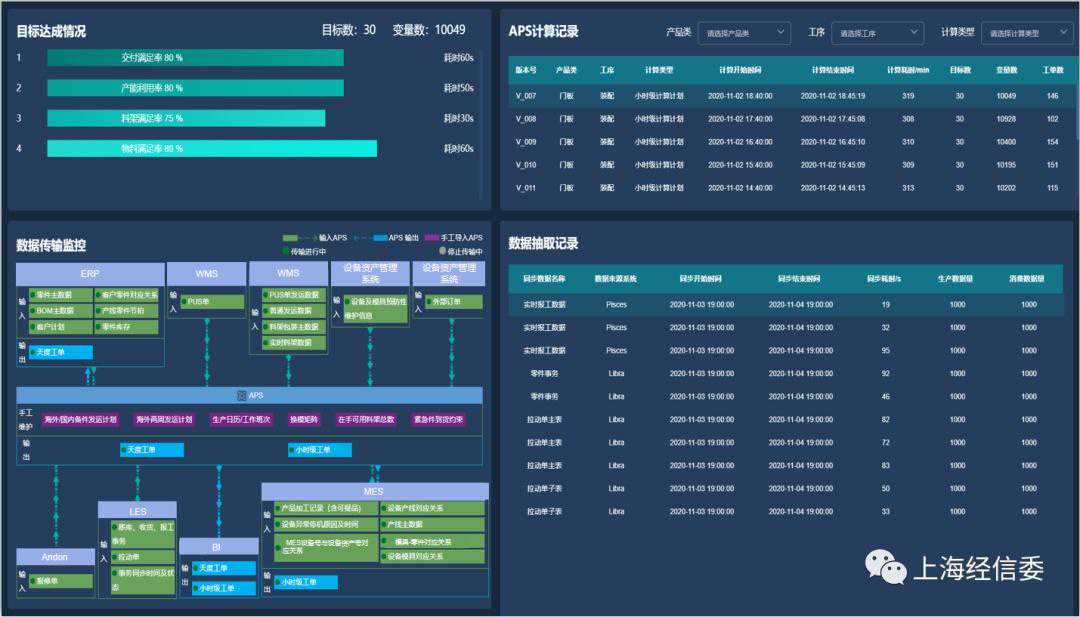The width and height of the screenshot is (1080, 617).
Task: Click the APS icon in the center bar
Action: pyautogui.click(x=241, y=396)
